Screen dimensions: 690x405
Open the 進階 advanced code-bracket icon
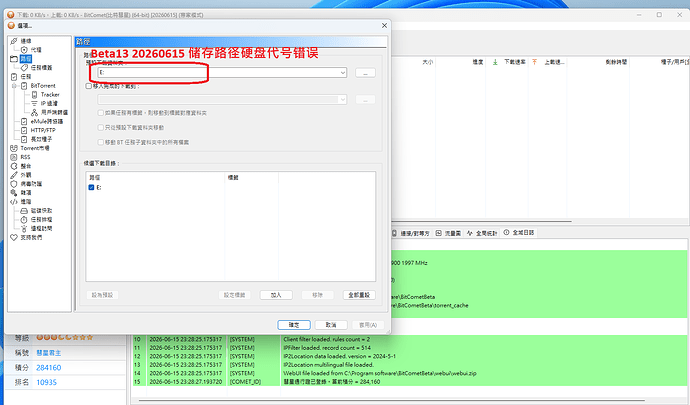click(x=14, y=202)
